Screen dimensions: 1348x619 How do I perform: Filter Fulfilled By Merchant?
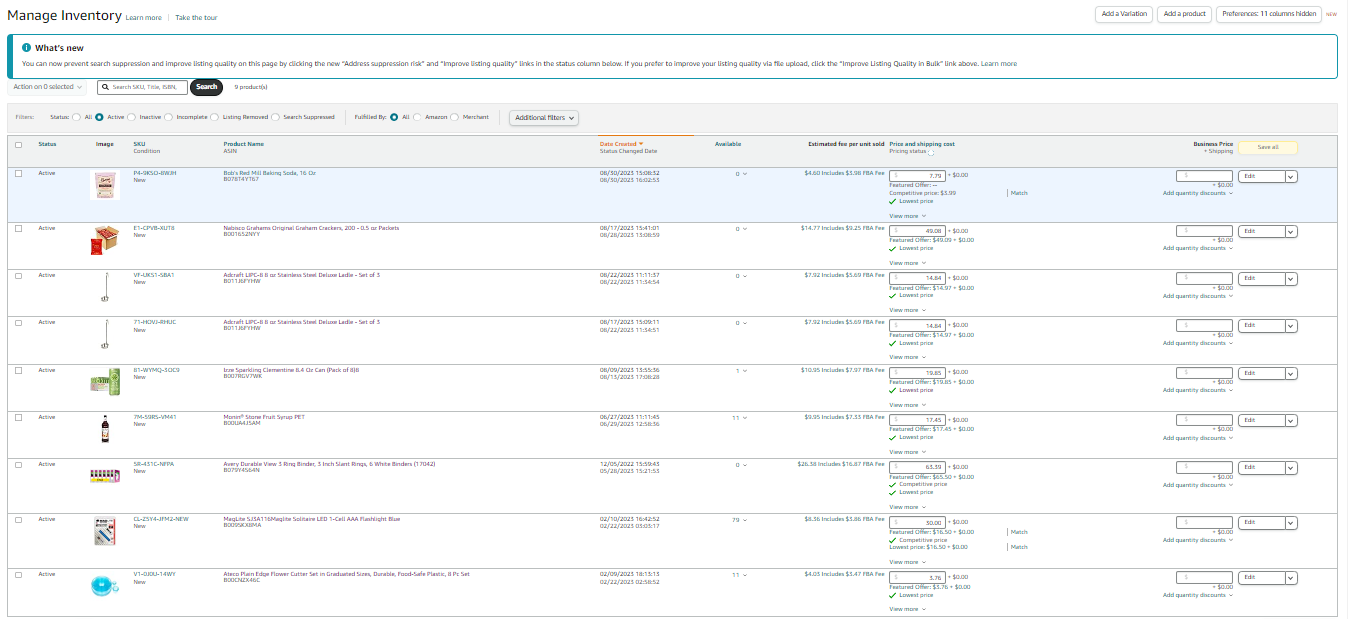click(x=455, y=117)
